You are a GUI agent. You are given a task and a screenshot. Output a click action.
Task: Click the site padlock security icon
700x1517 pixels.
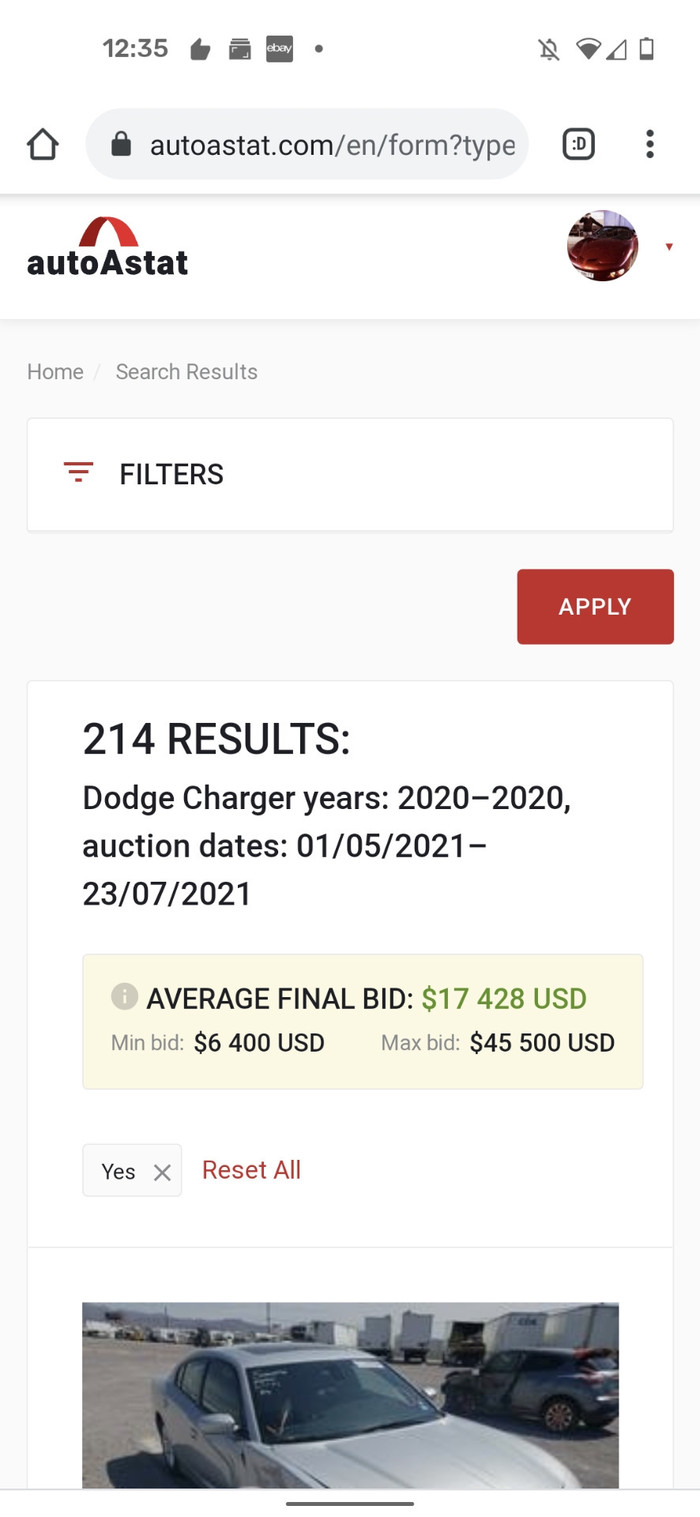[121, 146]
